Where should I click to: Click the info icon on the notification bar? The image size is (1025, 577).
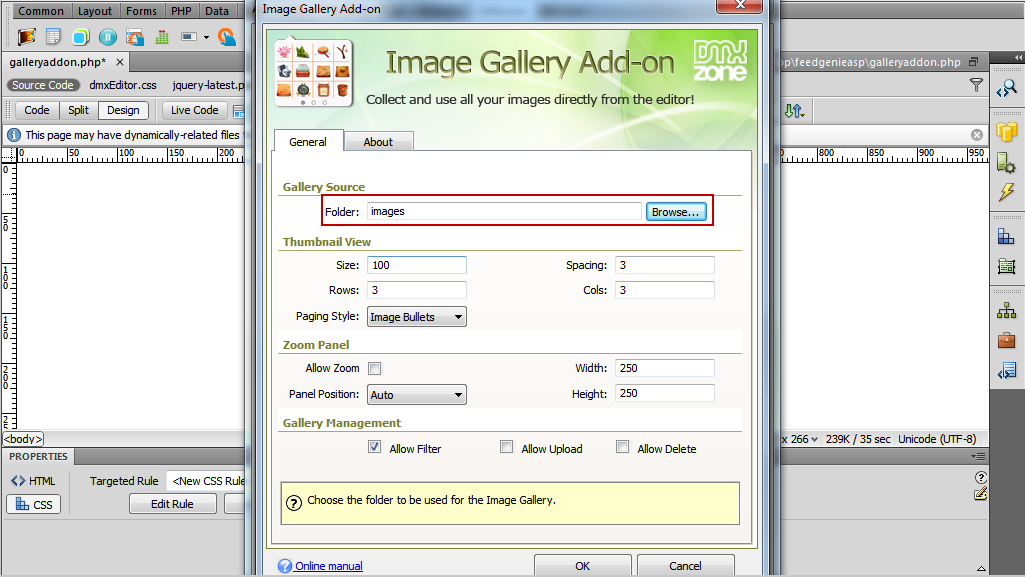13,135
